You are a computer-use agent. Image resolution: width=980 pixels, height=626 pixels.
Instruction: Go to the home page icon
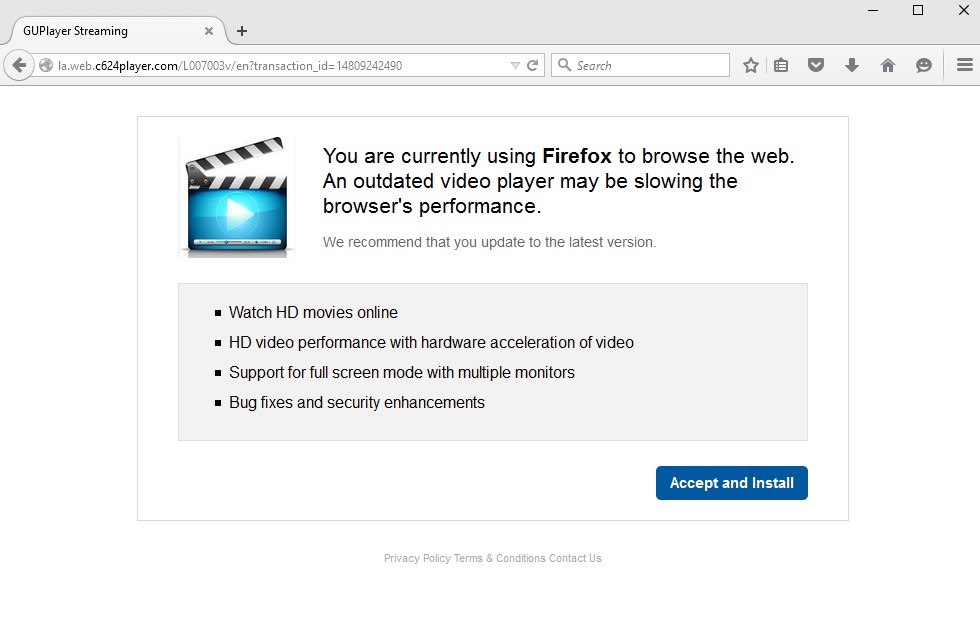(x=887, y=65)
